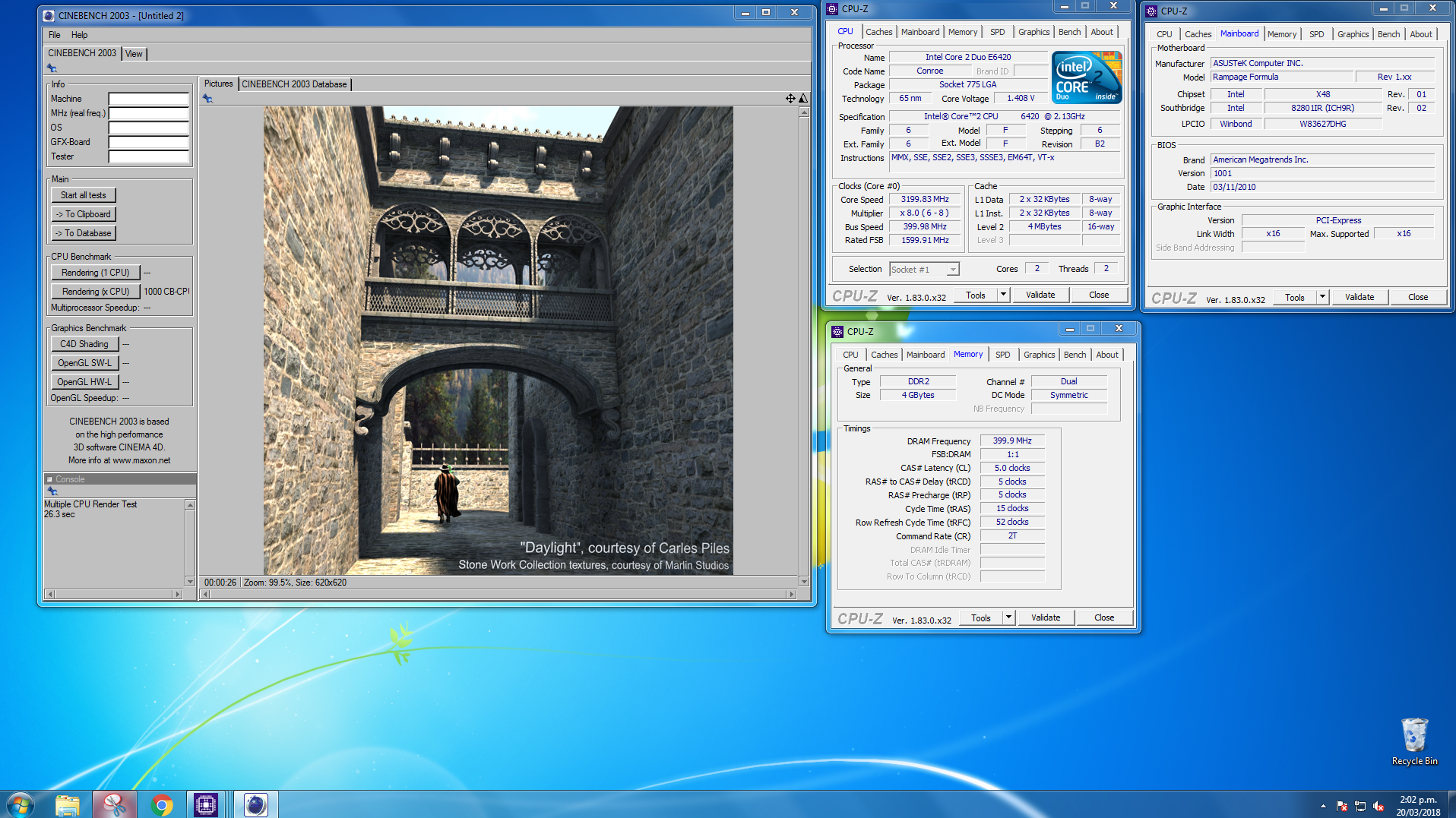Open Graphics tab in CPU-Z Mainboard window

click(1353, 34)
